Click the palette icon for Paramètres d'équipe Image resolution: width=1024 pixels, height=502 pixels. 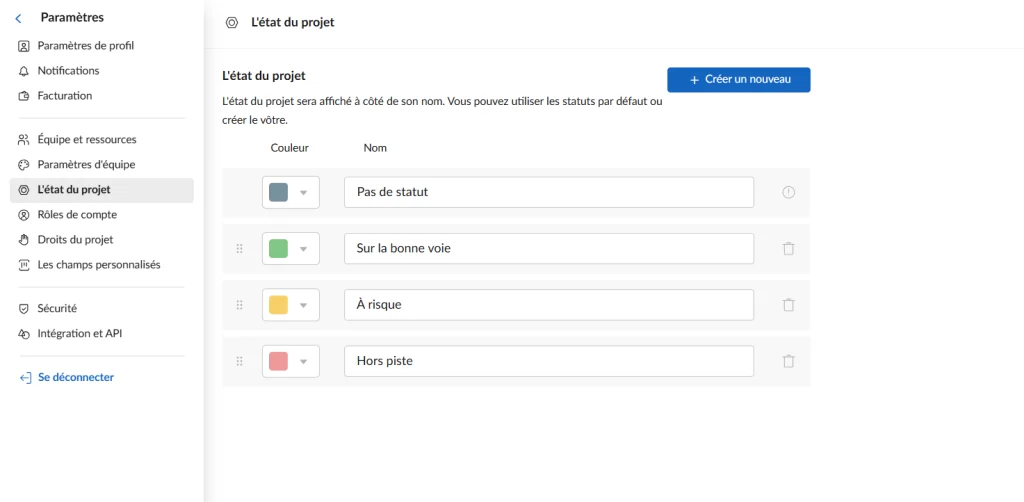click(24, 165)
